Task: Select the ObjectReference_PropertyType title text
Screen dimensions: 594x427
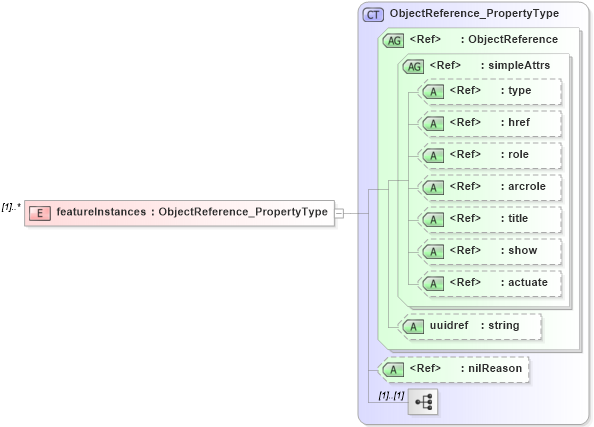Action: [x=474, y=14]
